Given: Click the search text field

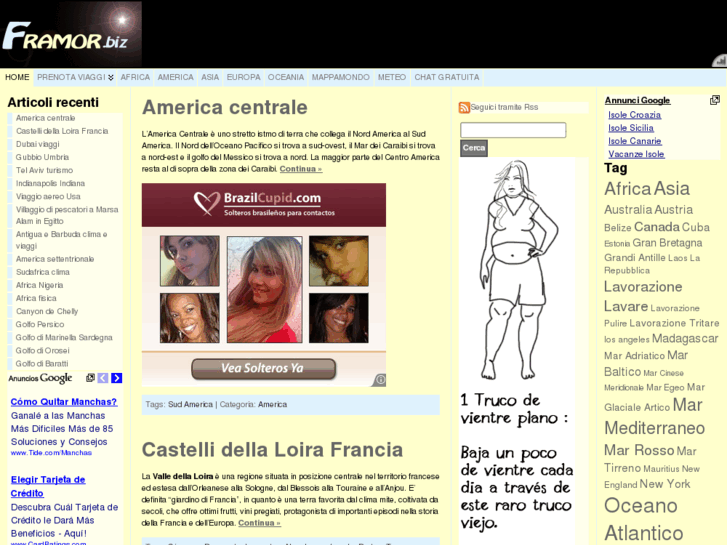Looking at the screenshot, I should pyautogui.click(x=513, y=130).
